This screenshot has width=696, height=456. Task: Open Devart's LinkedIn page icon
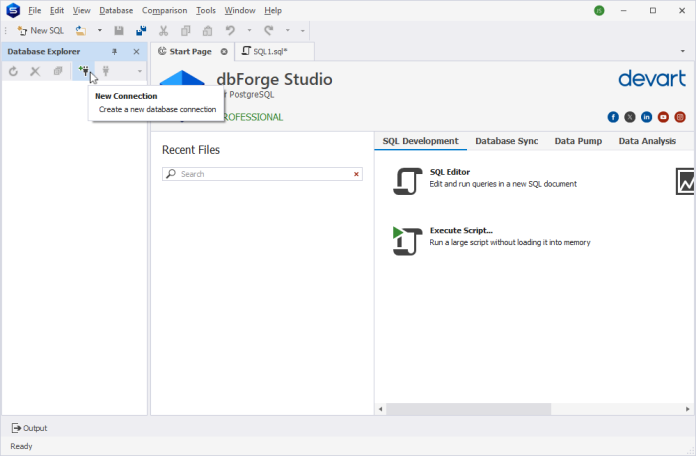[x=647, y=117]
